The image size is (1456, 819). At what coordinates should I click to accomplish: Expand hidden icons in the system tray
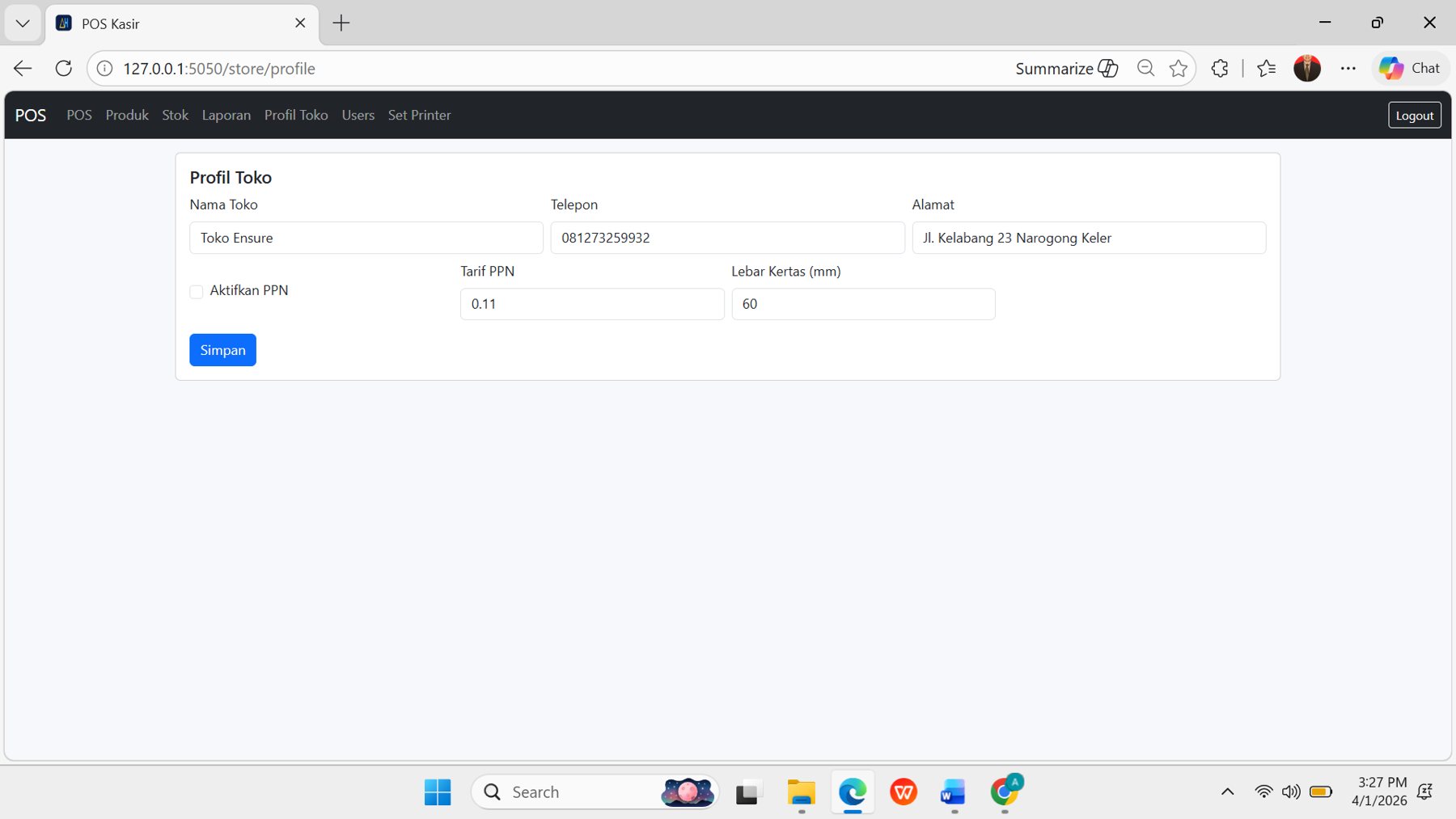(x=1226, y=792)
